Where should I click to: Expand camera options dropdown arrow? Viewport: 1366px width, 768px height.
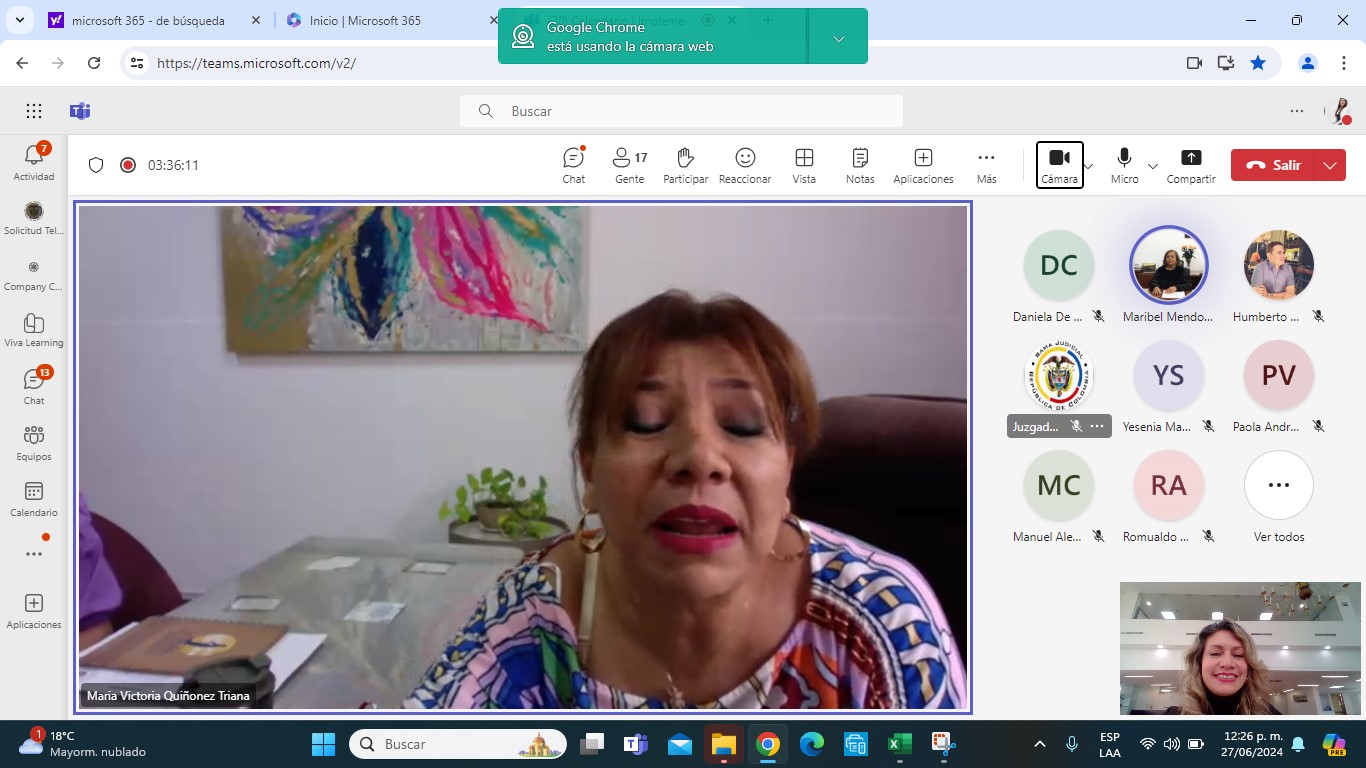(1089, 166)
